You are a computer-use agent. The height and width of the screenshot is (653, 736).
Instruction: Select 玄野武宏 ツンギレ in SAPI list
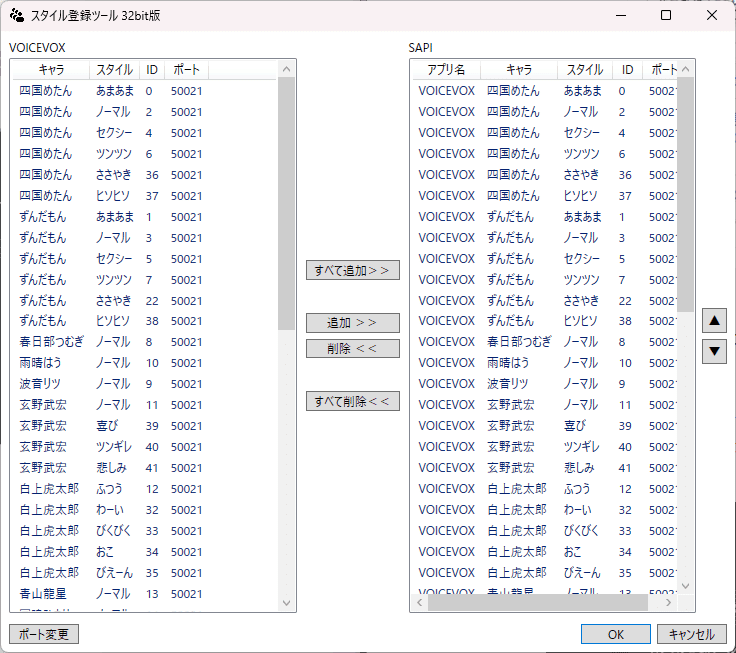[545, 447]
